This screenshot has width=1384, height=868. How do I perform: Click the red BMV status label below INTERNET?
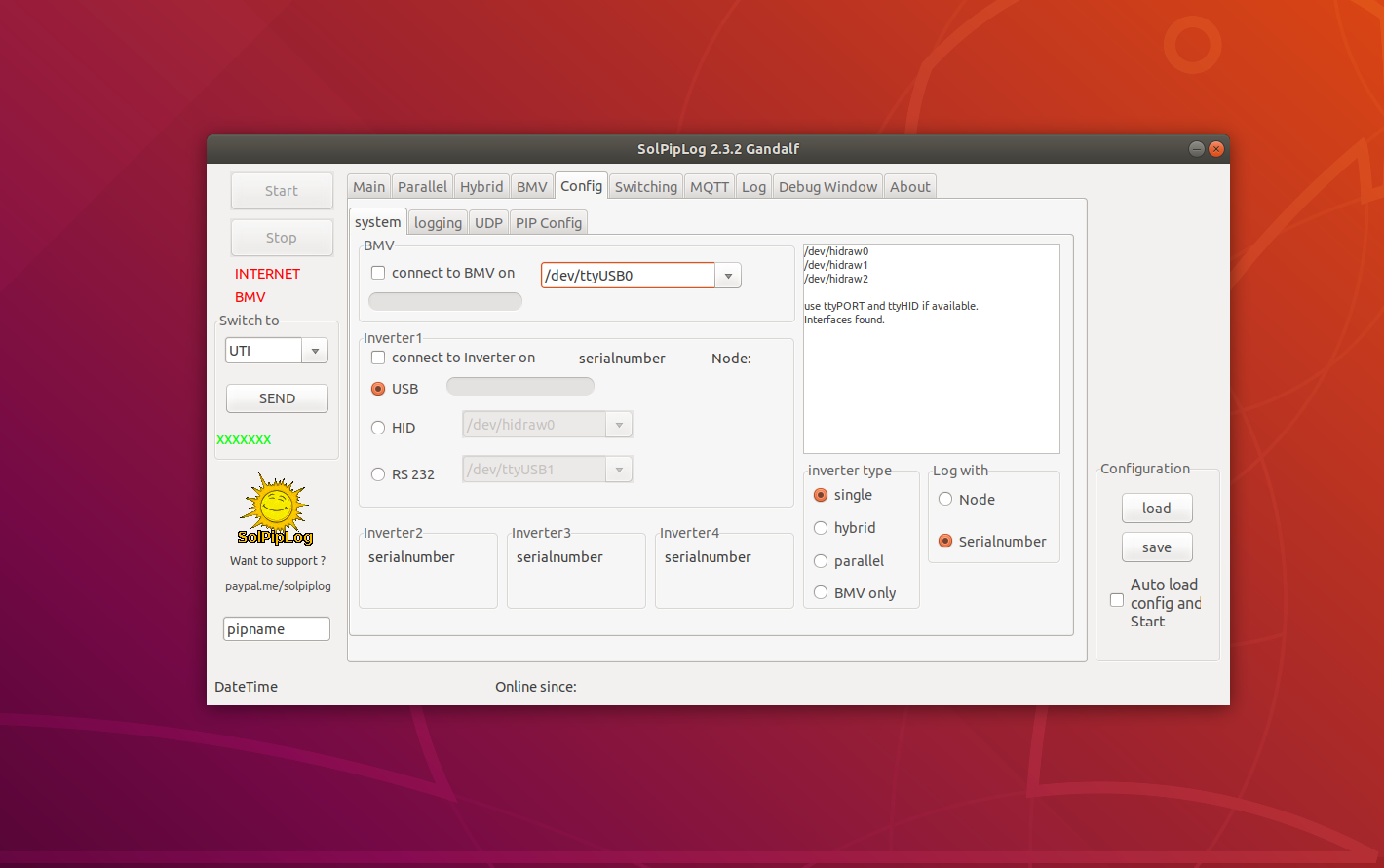(x=250, y=297)
